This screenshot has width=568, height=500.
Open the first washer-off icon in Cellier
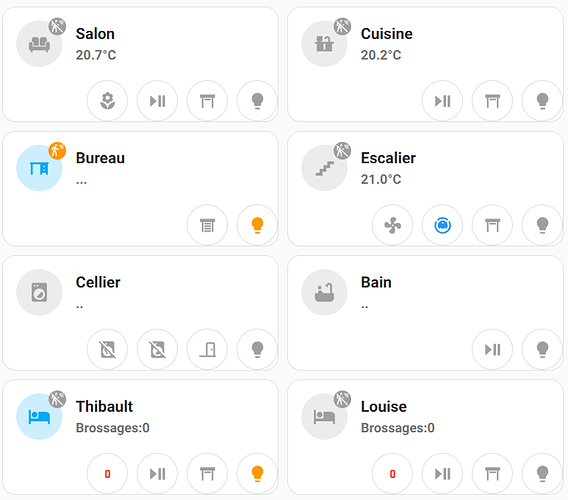pyautogui.click(x=107, y=349)
